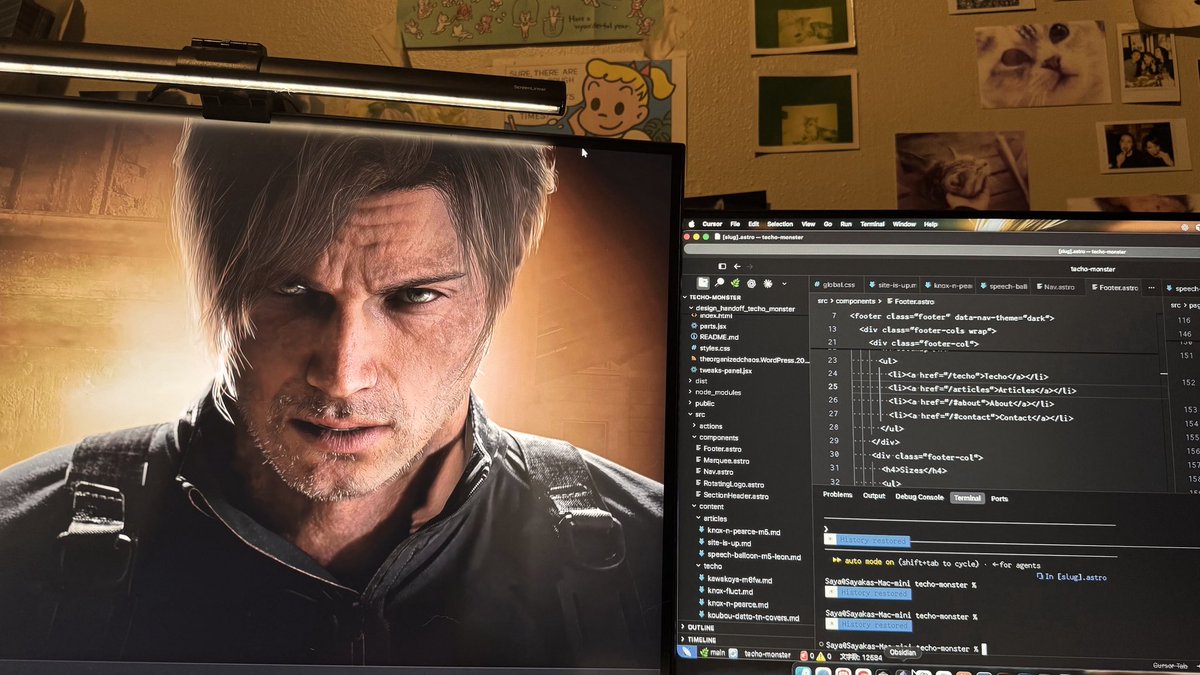Viewport: 1200px width, 675px height.
Task: Click the Footer.astro breadcrumb segment
Action: [x=912, y=301]
